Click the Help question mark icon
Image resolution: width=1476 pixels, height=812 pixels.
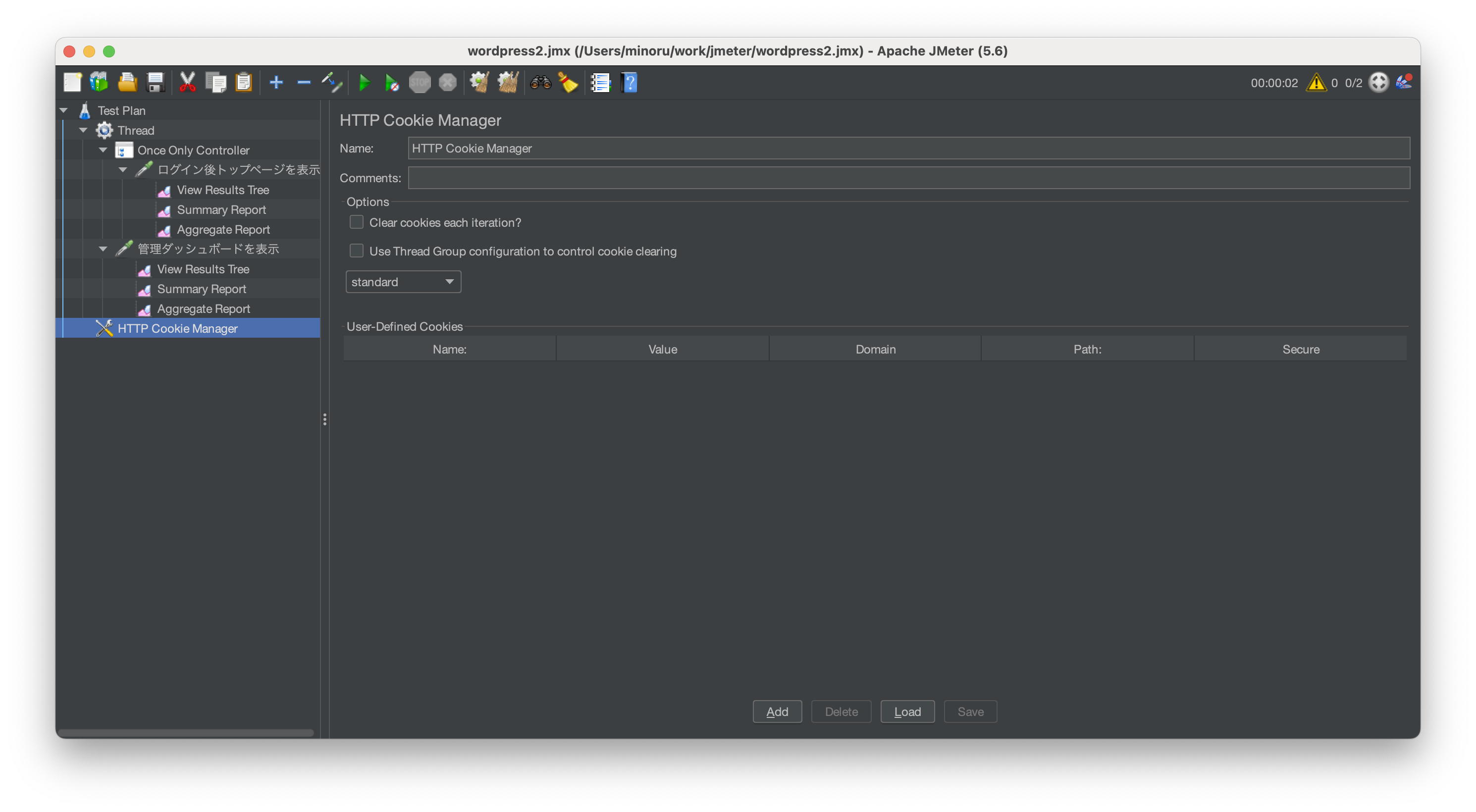[x=629, y=83]
